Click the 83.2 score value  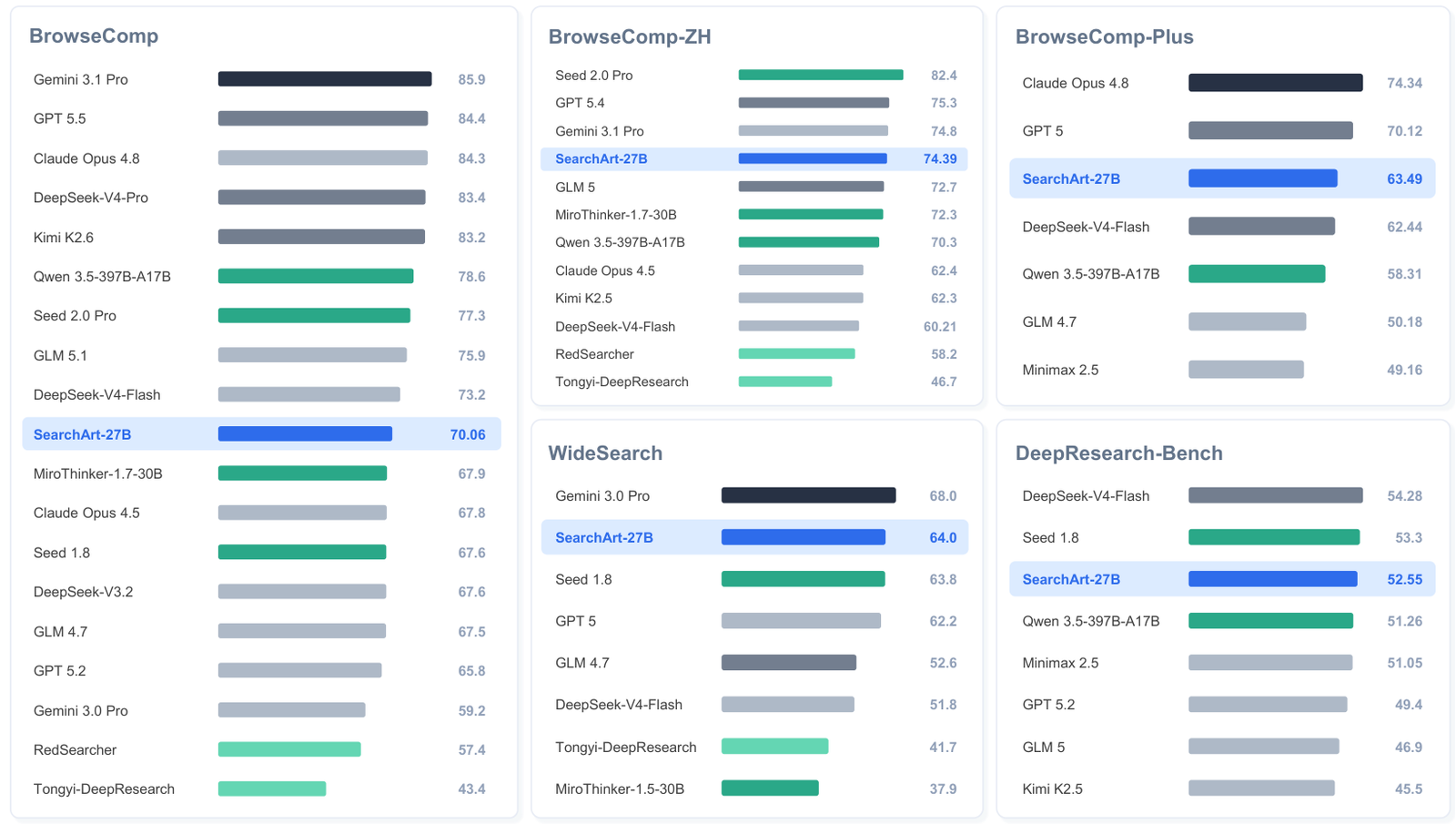click(471, 238)
